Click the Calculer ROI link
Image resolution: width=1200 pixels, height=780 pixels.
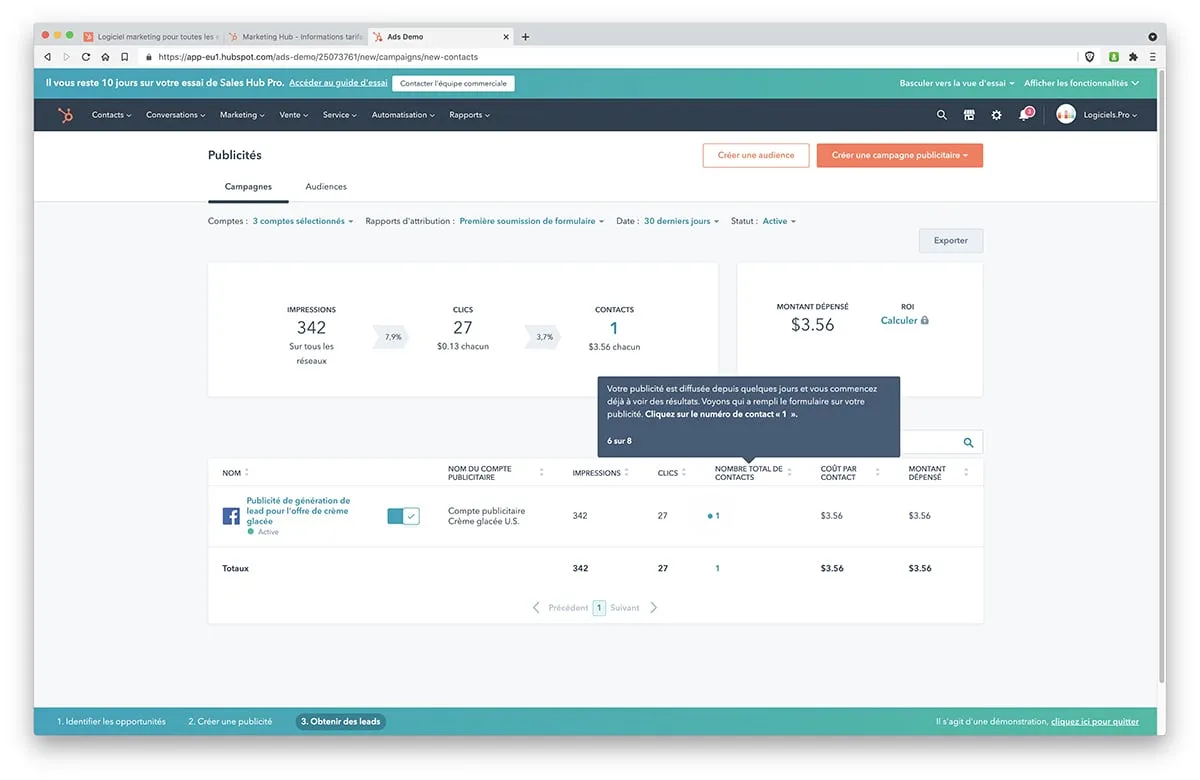pyautogui.click(x=899, y=321)
